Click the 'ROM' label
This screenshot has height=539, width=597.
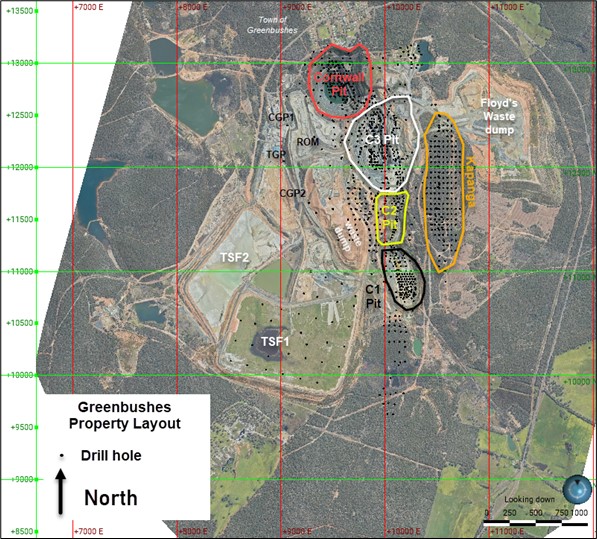coord(308,142)
